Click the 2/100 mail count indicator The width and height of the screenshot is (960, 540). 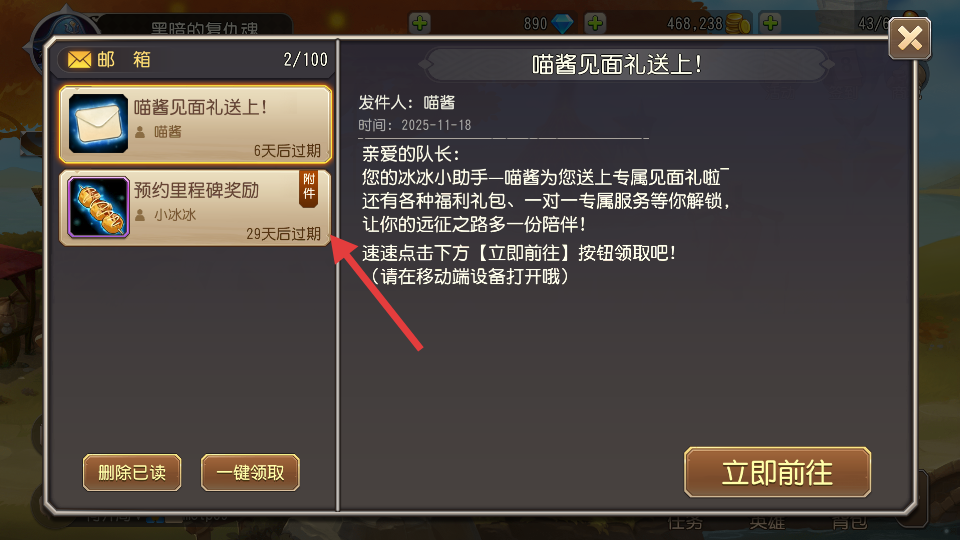tap(306, 59)
